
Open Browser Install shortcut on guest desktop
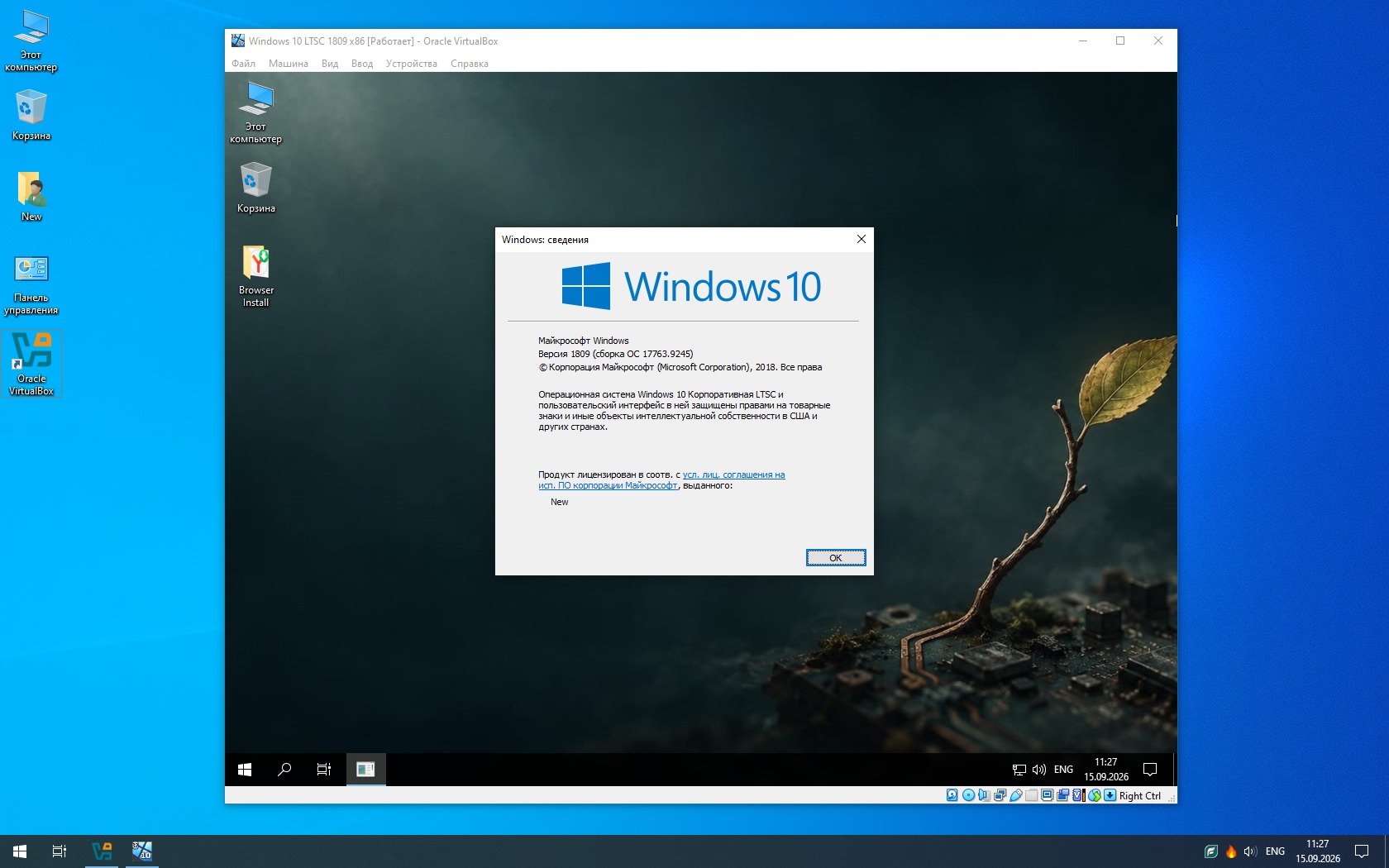[x=256, y=275]
